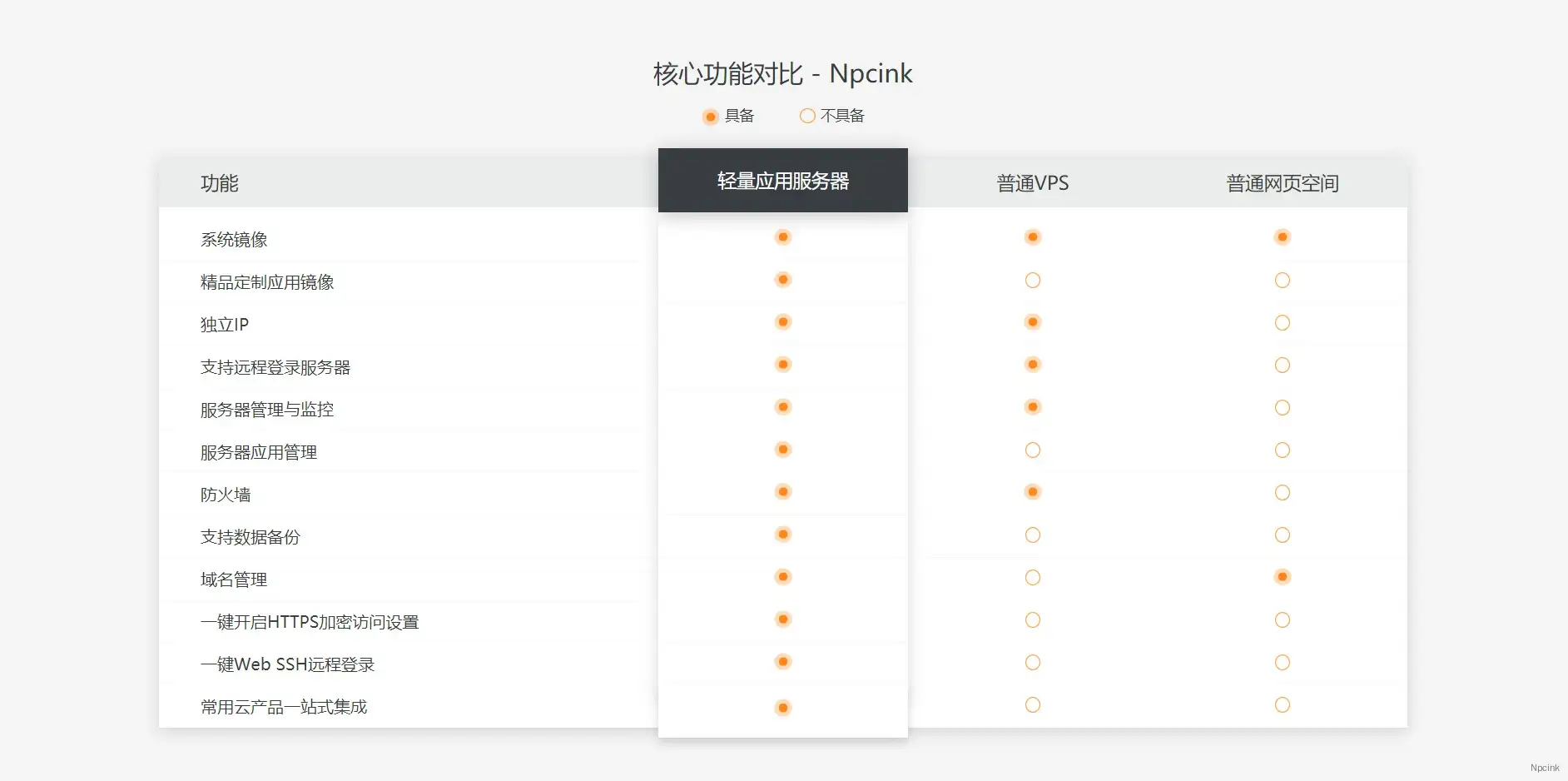Click the Npcink watermark text in corner
This screenshot has width=1568, height=781.
click(1544, 768)
